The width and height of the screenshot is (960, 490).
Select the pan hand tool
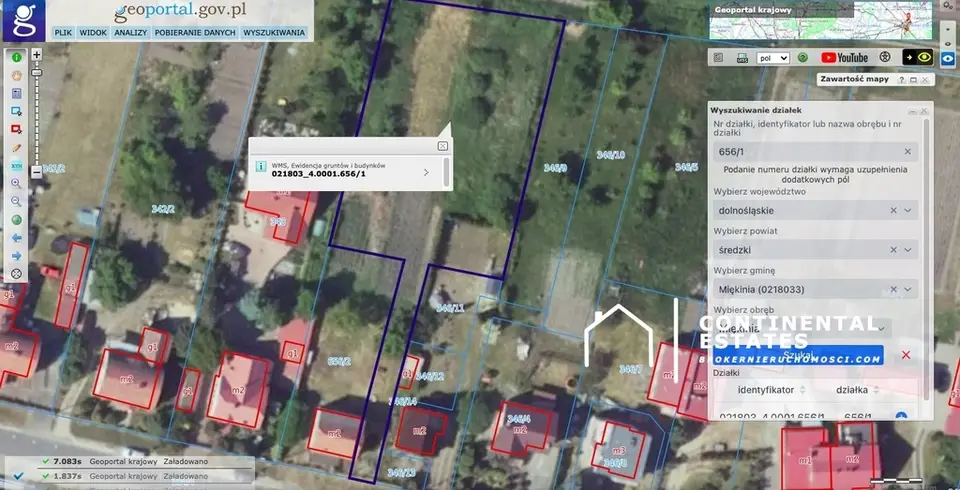coord(17,75)
